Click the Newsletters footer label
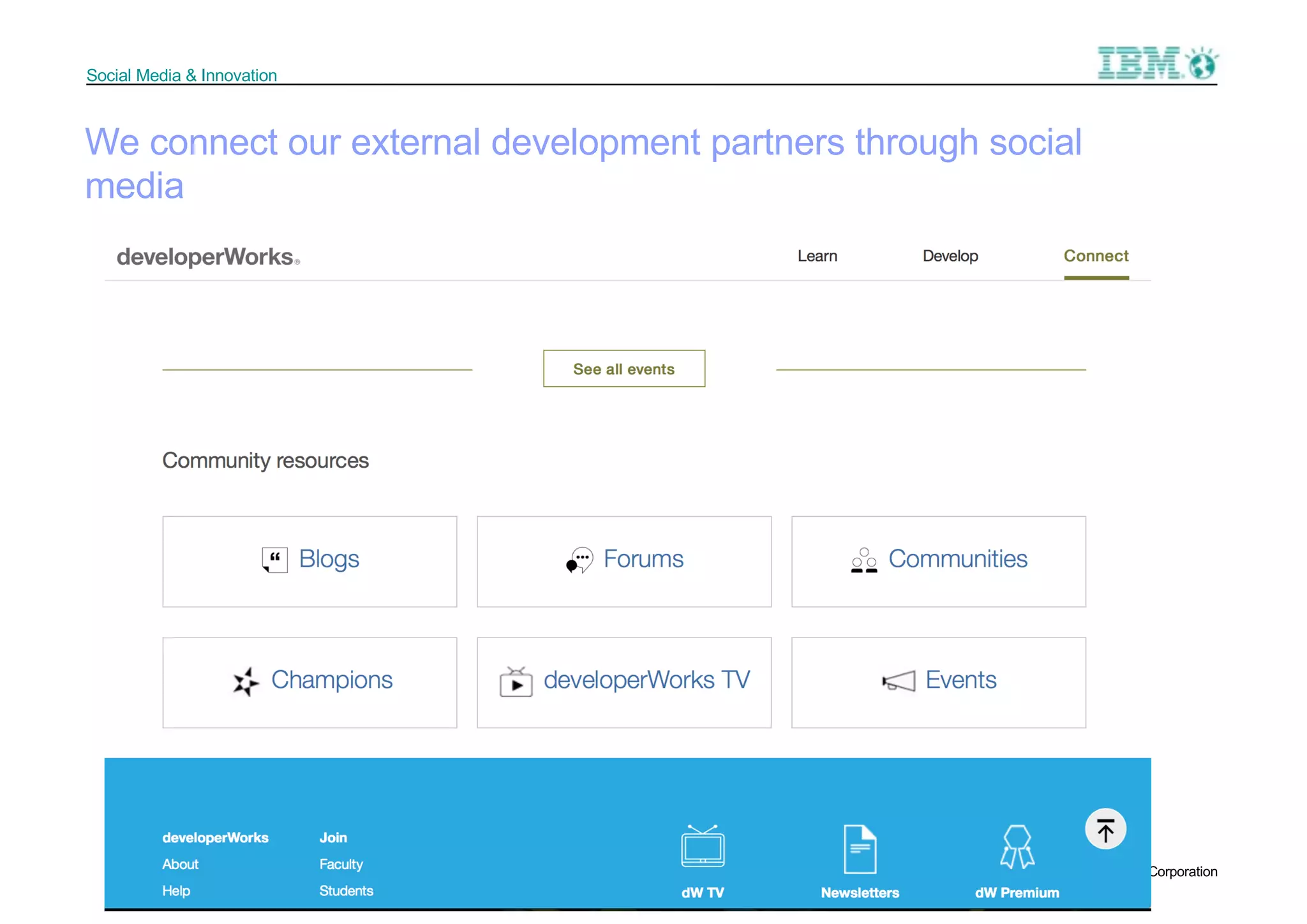Screen dimensions: 1307x924 [x=860, y=893]
